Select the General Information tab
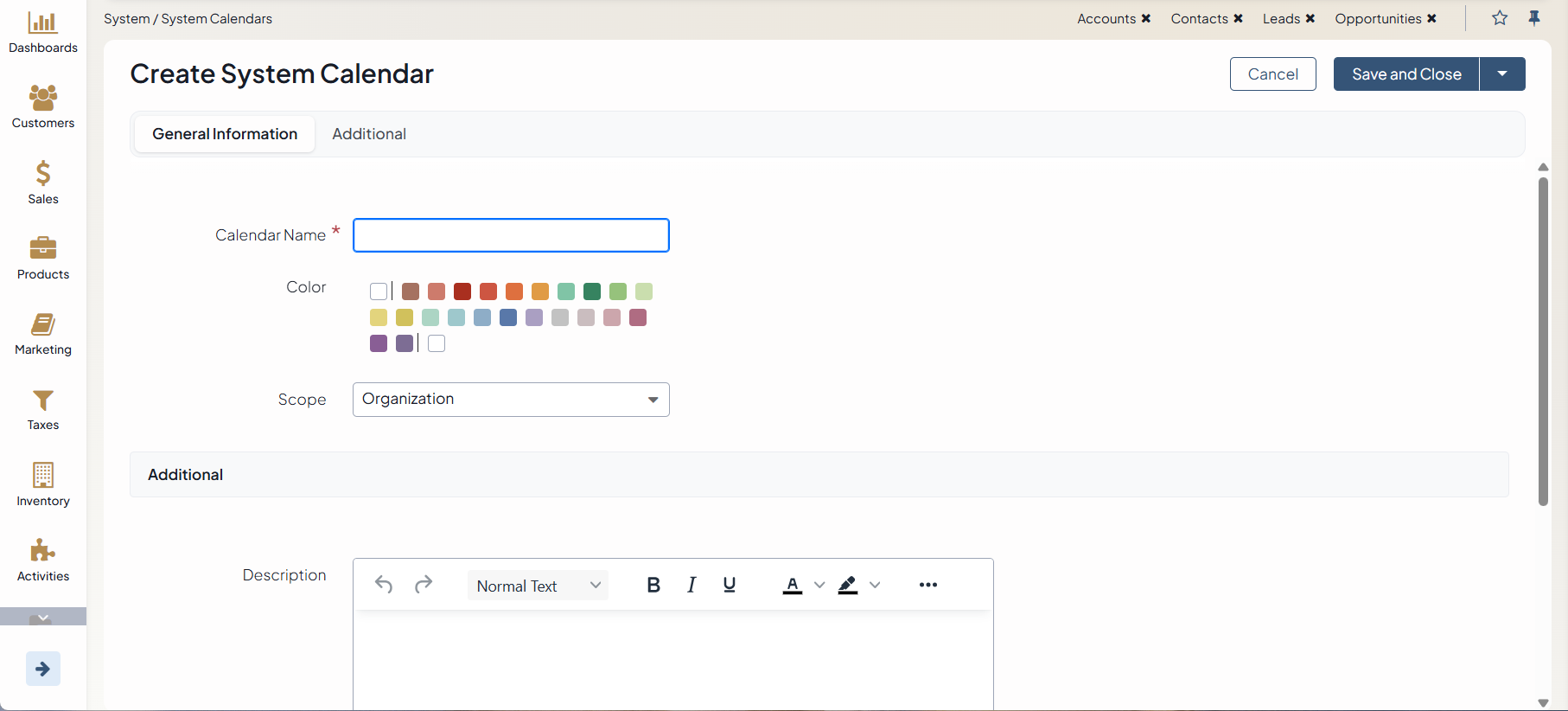The width and height of the screenshot is (1568, 711). coord(225,134)
